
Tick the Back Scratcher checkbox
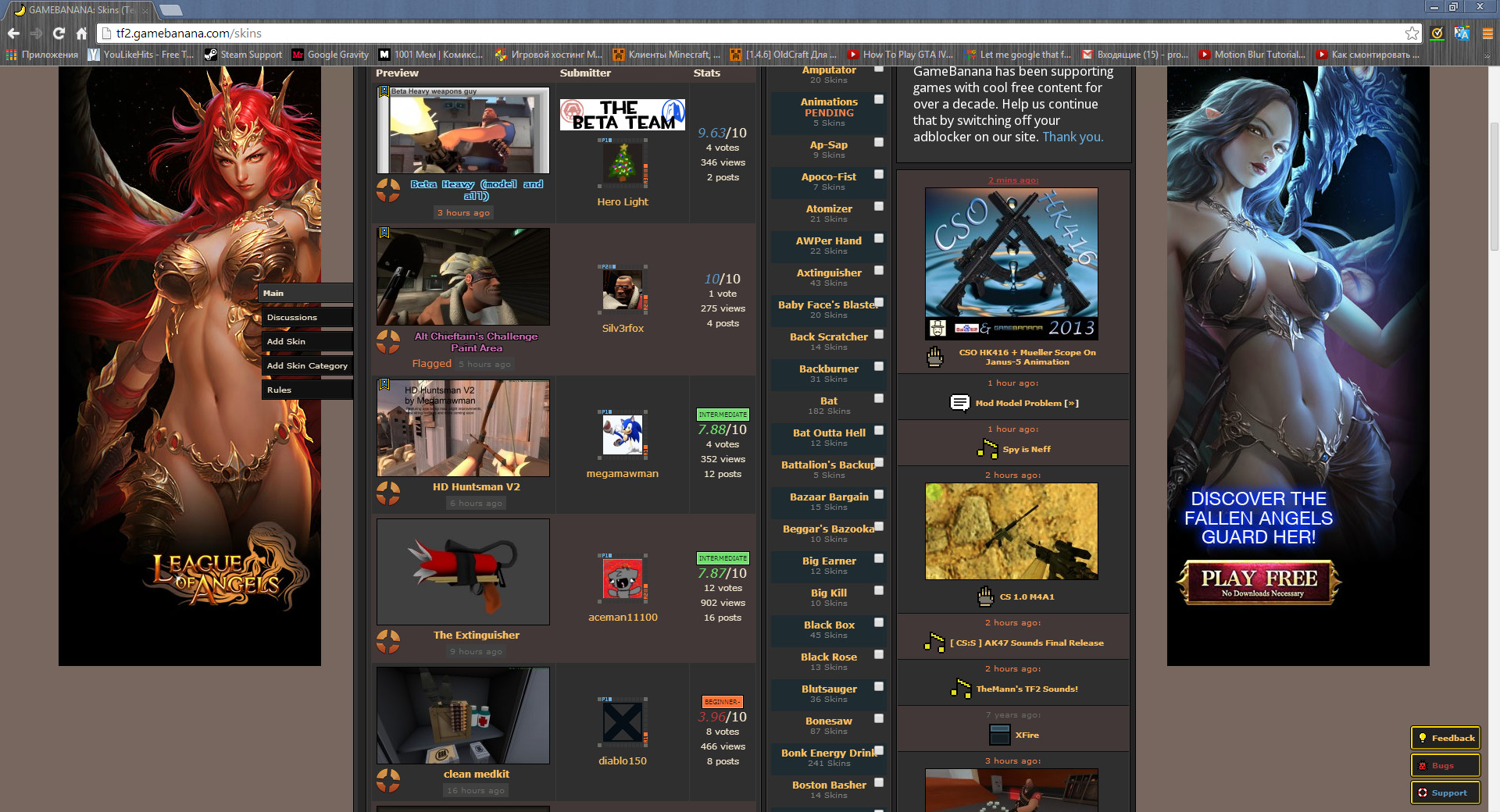(879, 334)
